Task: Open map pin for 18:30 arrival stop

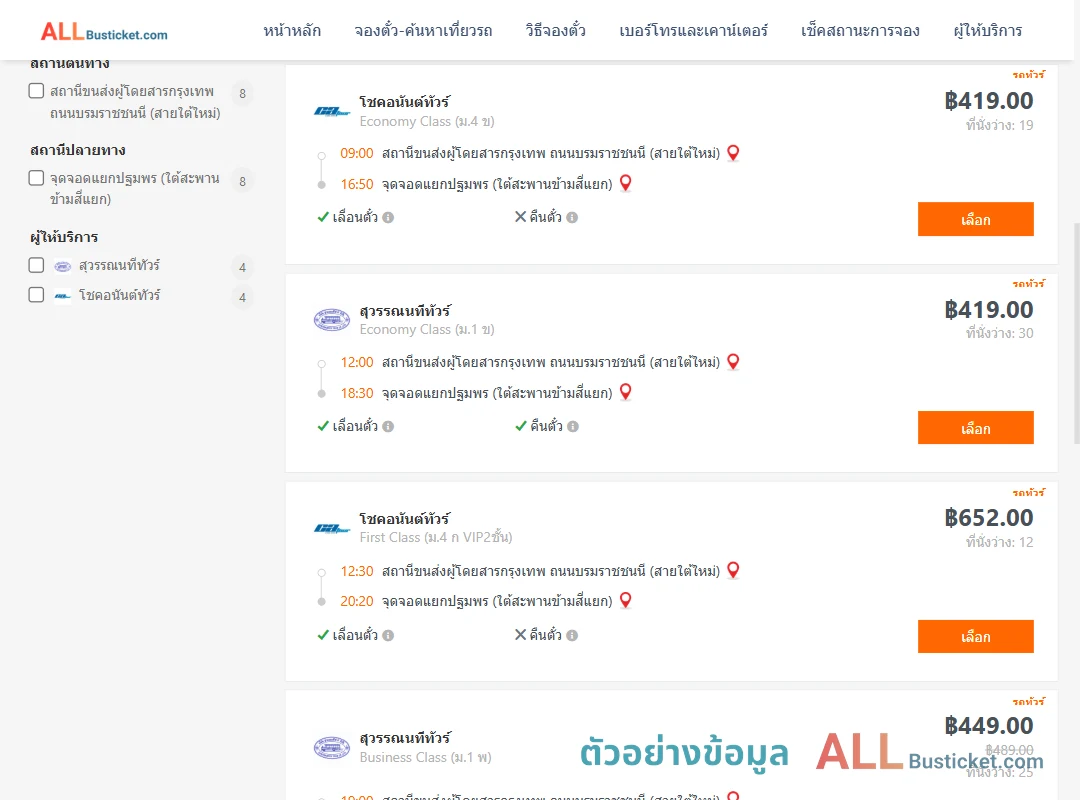Action: pos(625,392)
